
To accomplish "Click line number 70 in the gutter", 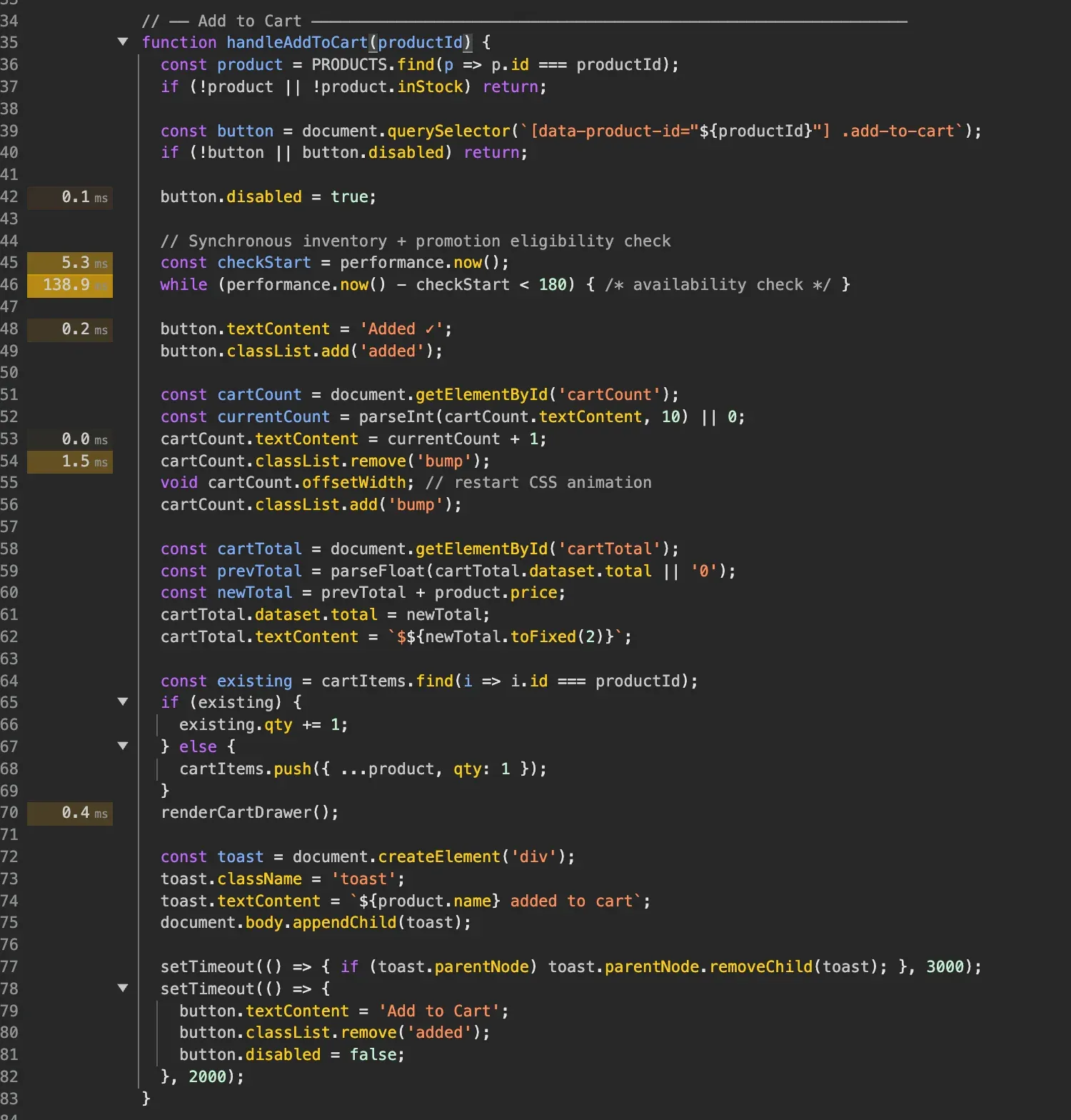I will click(x=9, y=813).
